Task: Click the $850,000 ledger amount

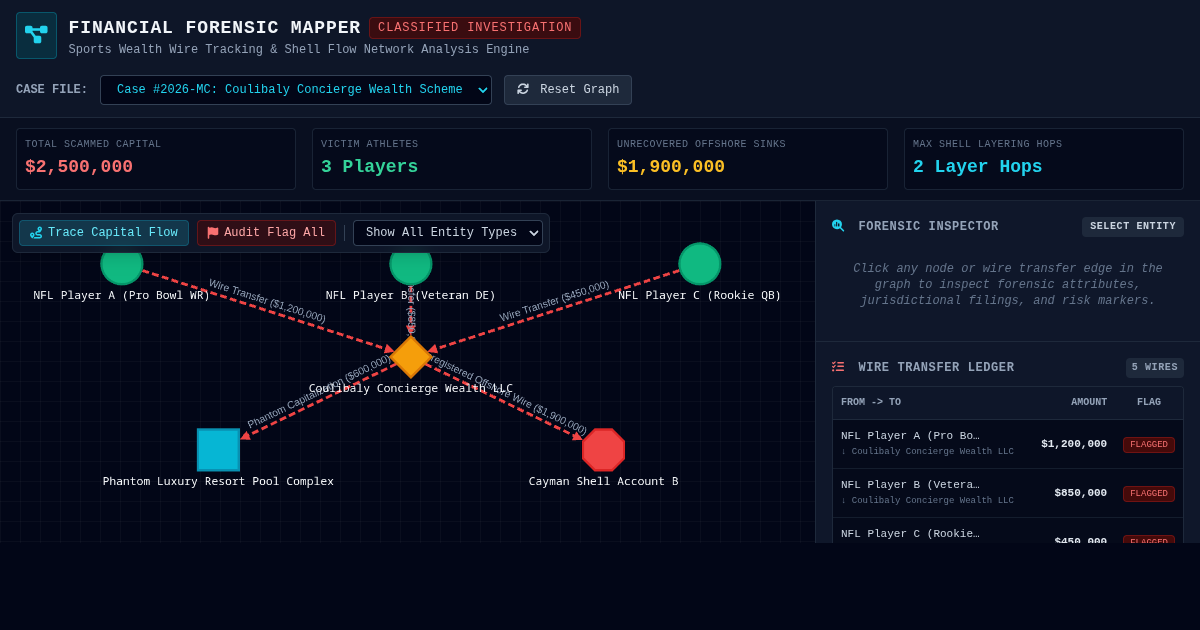Action: (1080, 493)
